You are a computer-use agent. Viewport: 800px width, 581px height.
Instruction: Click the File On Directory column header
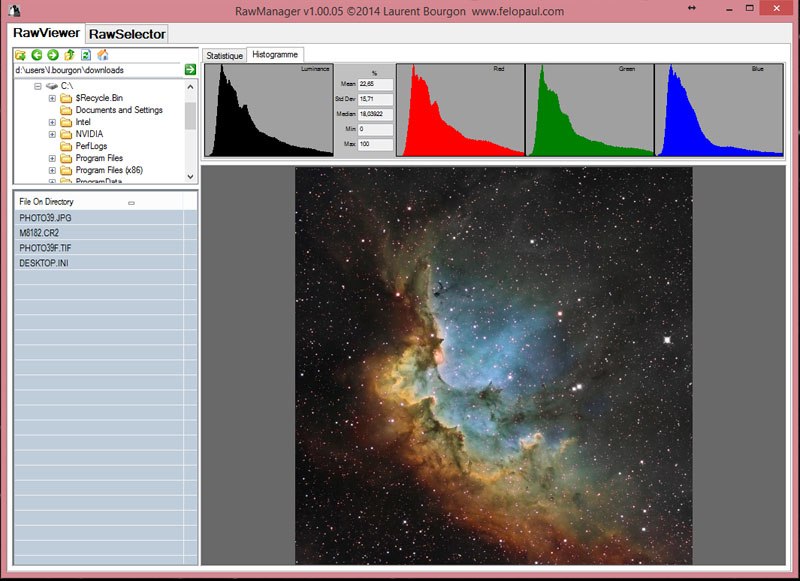[46, 202]
